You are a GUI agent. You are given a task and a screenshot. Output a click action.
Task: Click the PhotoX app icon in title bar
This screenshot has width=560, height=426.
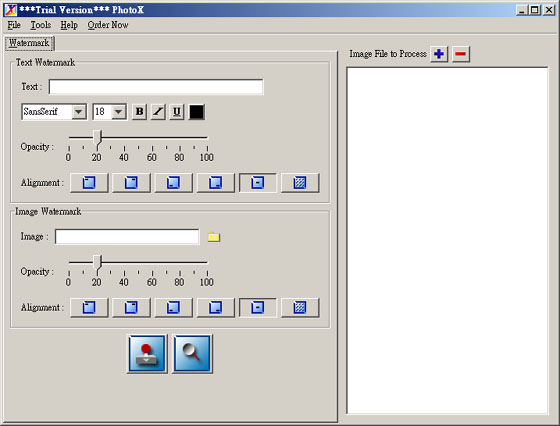pyautogui.click(x=10, y=10)
